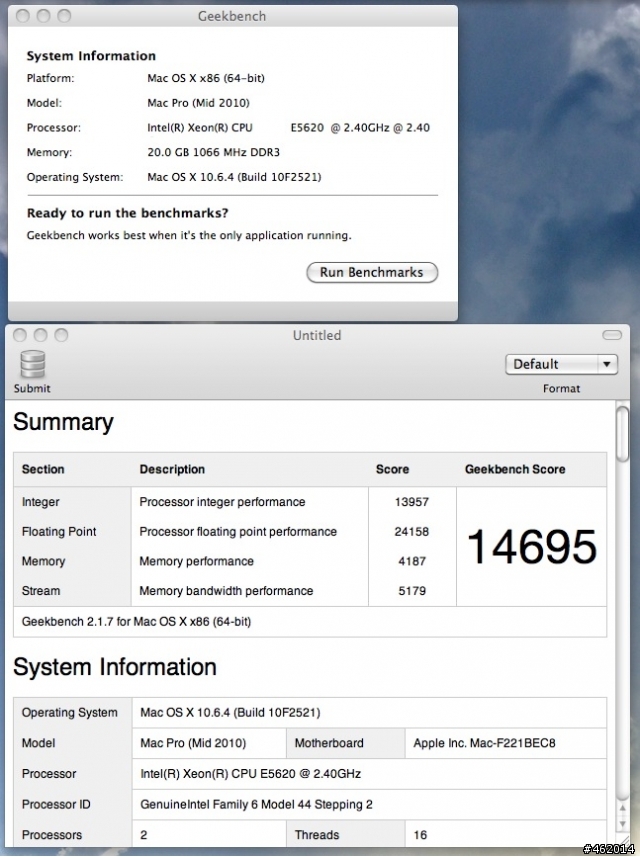Click the results Operating System value 10.6.4
Image resolution: width=640 pixels, height=857 pixels.
(230, 712)
